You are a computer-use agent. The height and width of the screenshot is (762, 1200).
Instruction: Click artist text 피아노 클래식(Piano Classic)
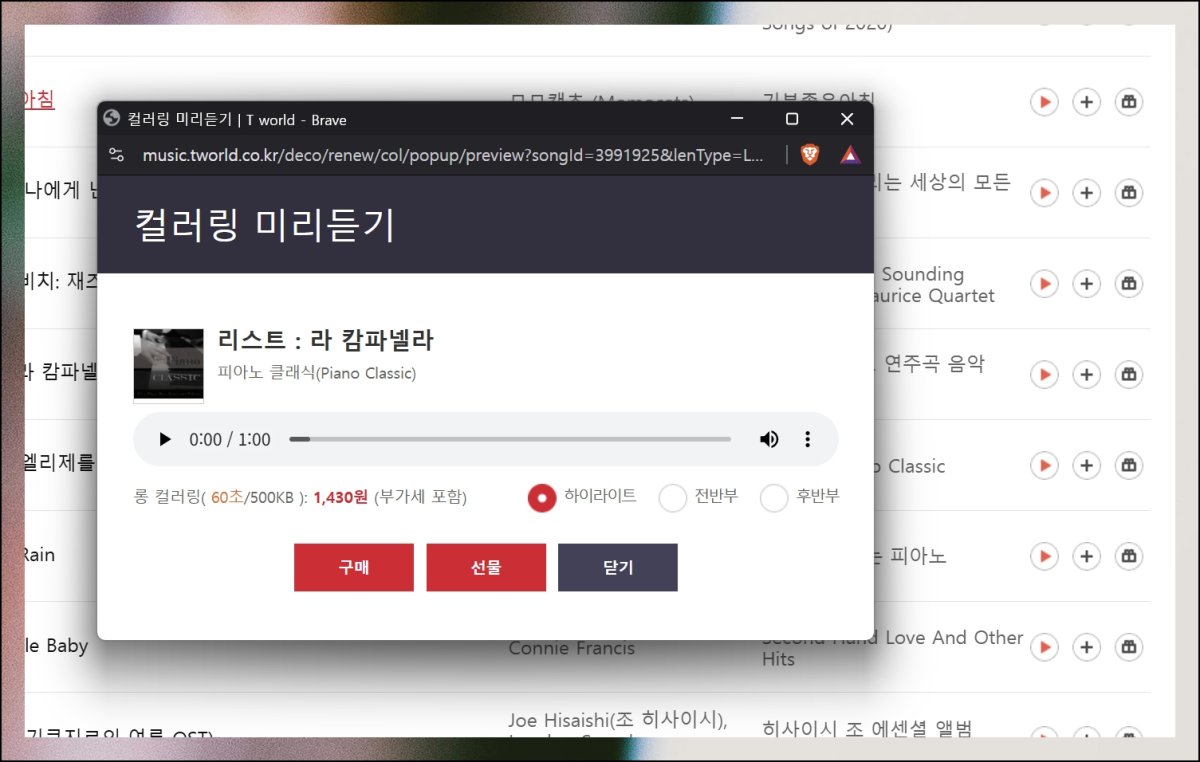tap(317, 373)
